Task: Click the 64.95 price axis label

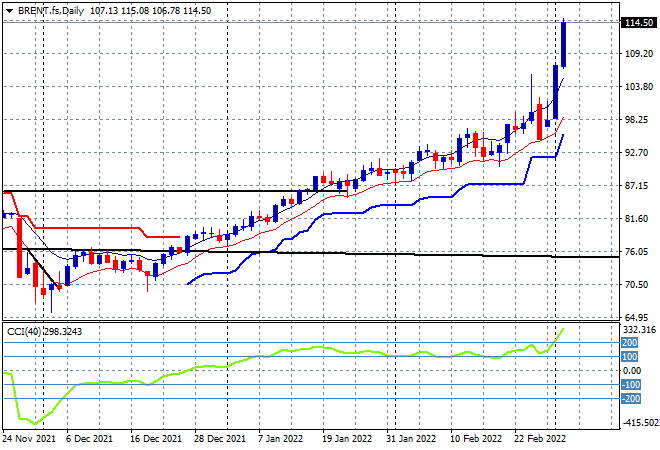Action: click(x=636, y=317)
